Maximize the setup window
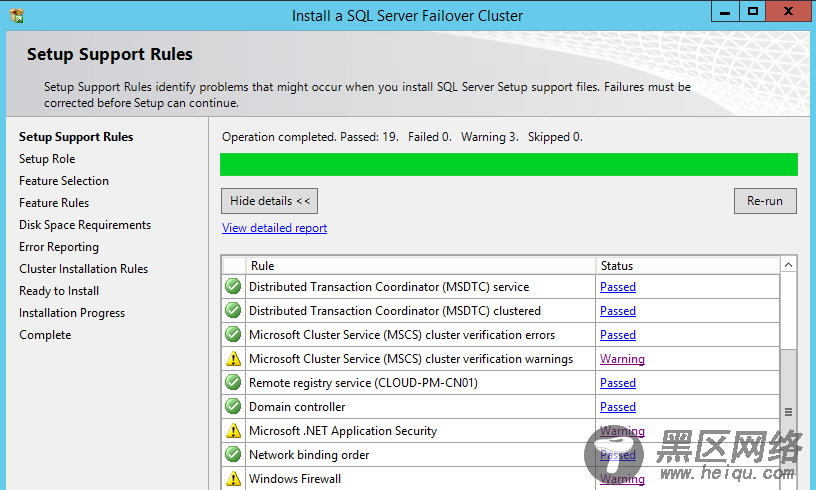 [x=752, y=11]
